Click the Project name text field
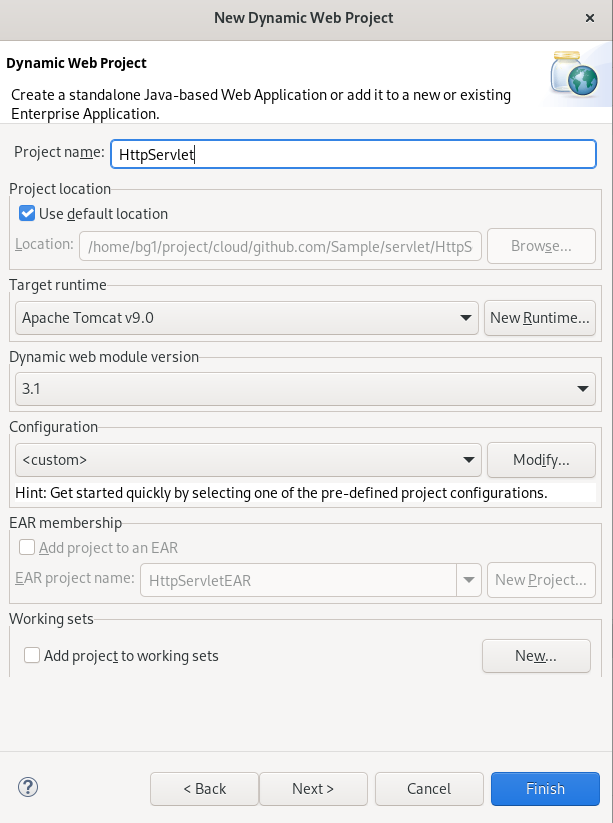Viewport: 613px width, 823px height. coord(353,154)
